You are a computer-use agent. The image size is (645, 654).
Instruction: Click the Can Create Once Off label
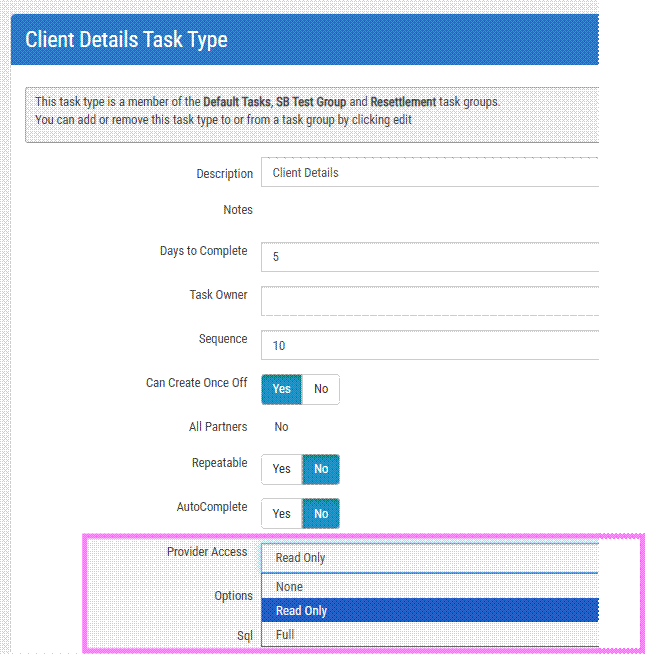[197, 382]
